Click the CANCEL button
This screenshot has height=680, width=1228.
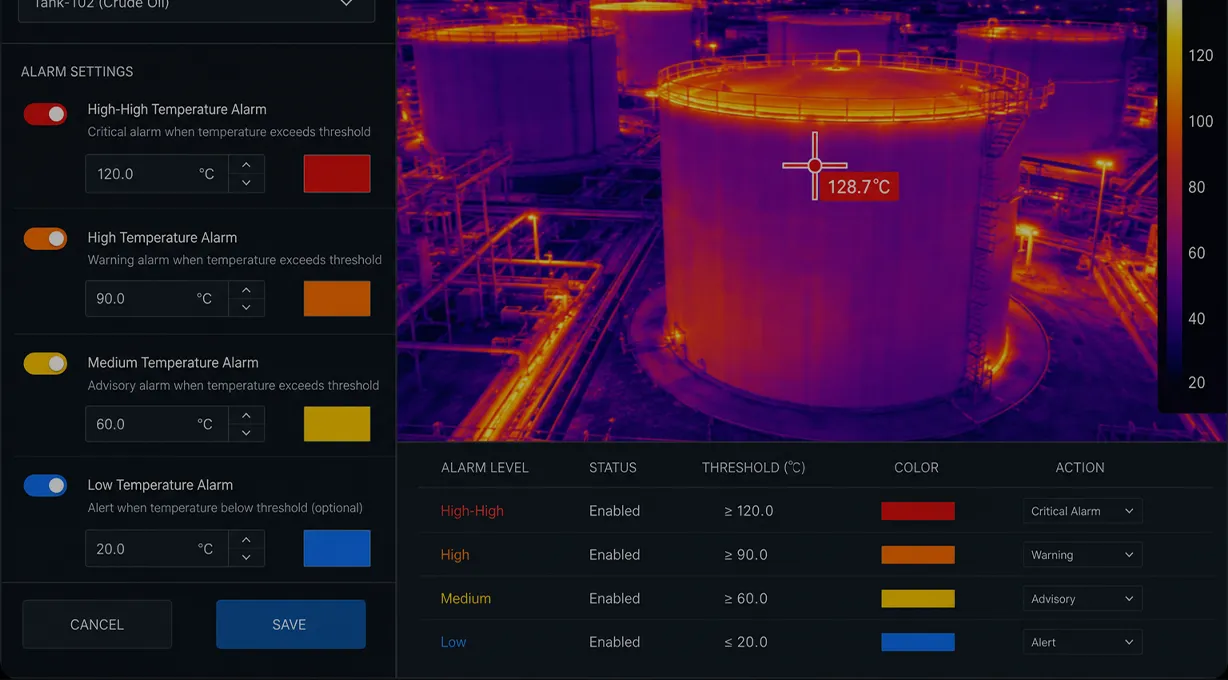pyautogui.click(x=97, y=624)
